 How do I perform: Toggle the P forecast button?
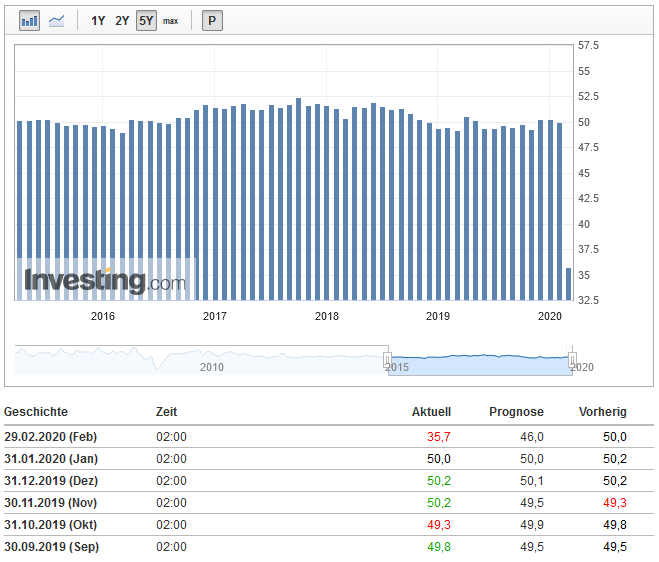coord(212,21)
